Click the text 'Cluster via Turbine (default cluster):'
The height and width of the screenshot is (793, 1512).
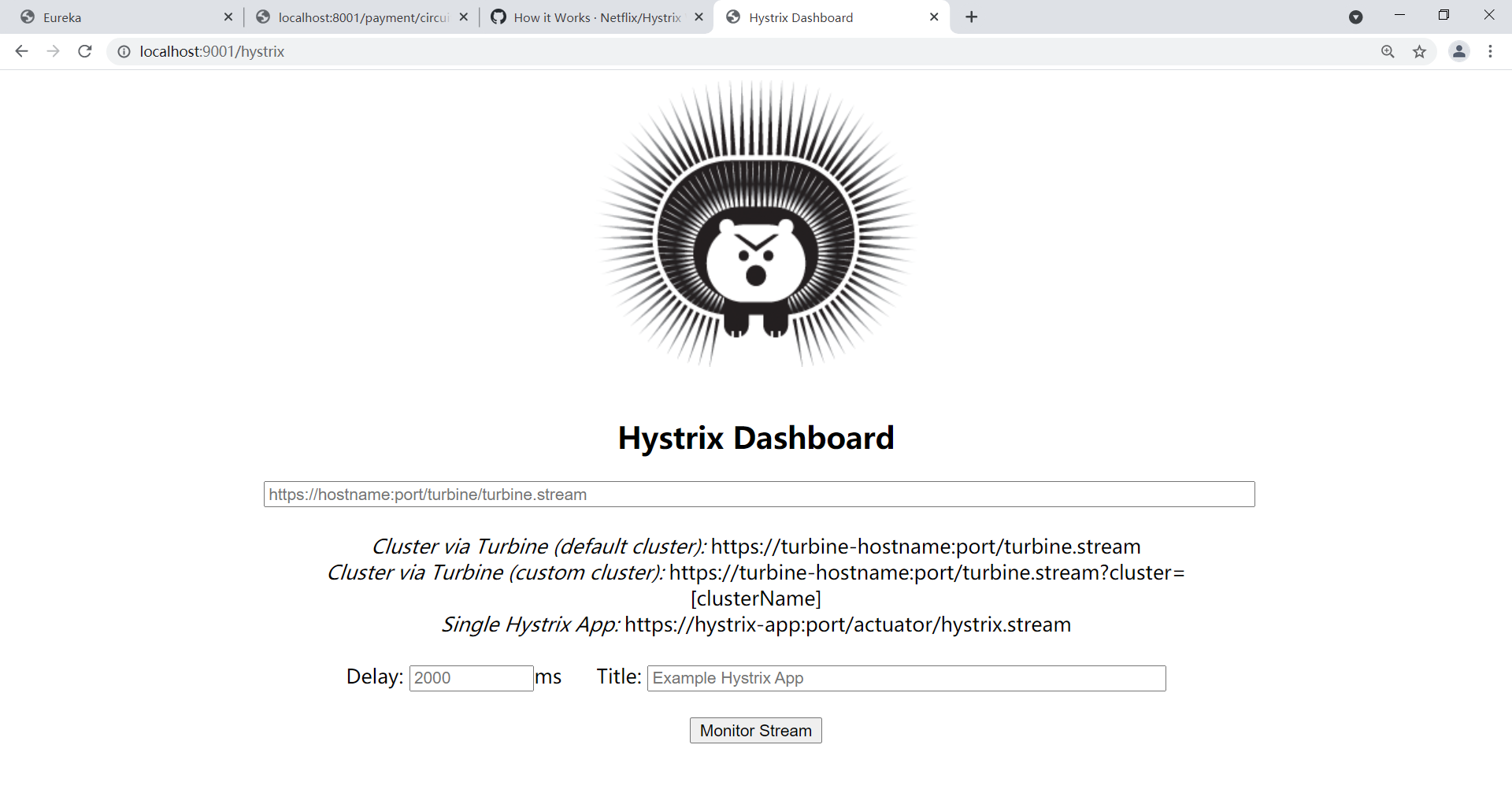(x=539, y=547)
